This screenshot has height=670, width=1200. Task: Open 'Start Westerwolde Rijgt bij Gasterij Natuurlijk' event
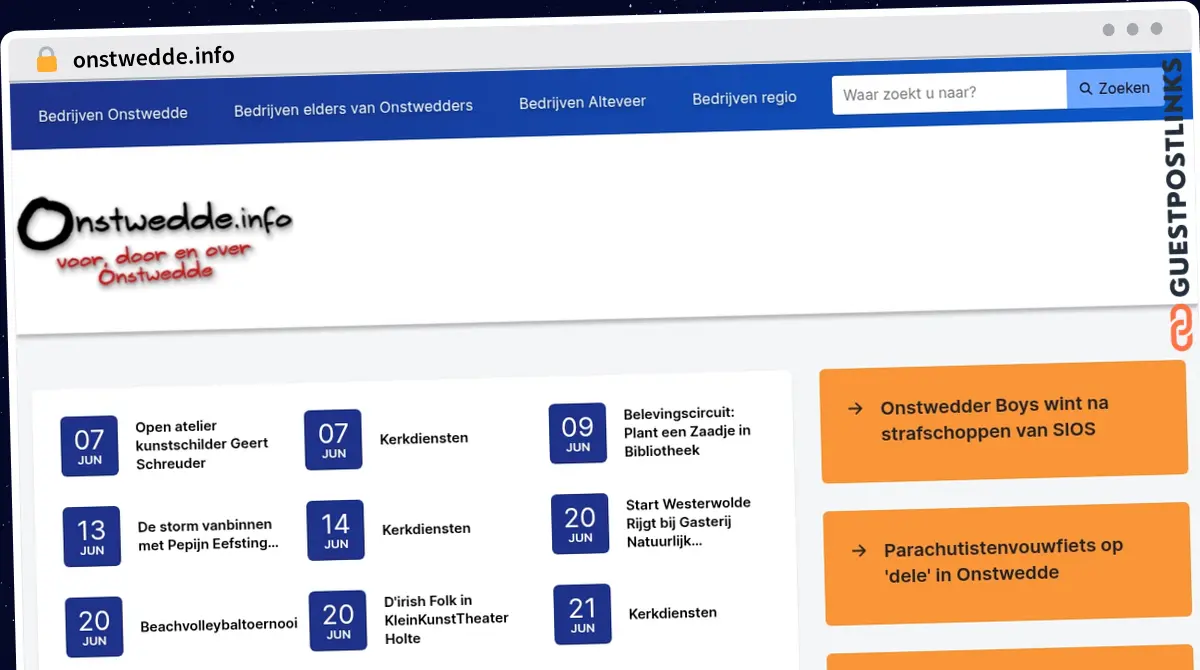[x=688, y=522]
